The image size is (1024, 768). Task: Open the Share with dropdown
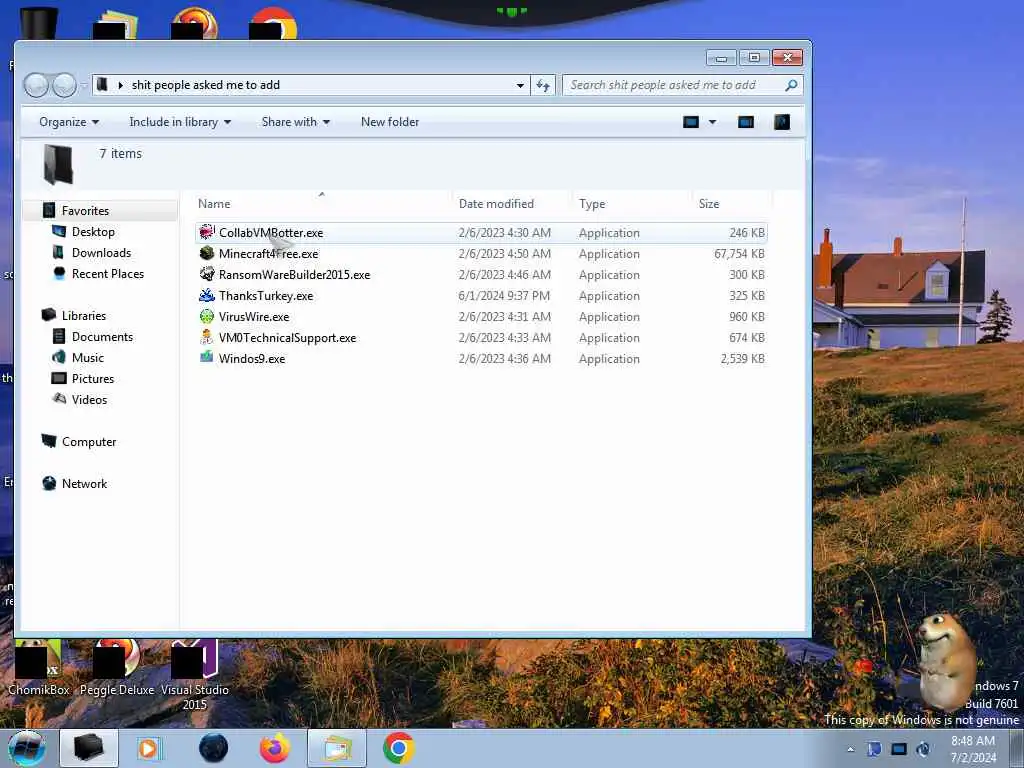[295, 122]
